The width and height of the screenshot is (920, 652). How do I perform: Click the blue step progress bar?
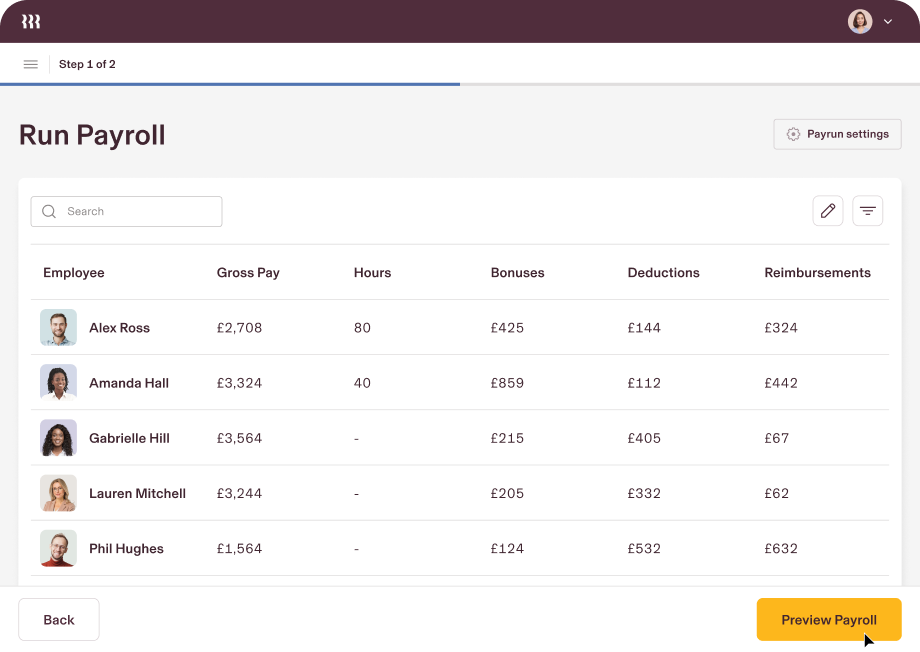[x=230, y=86]
